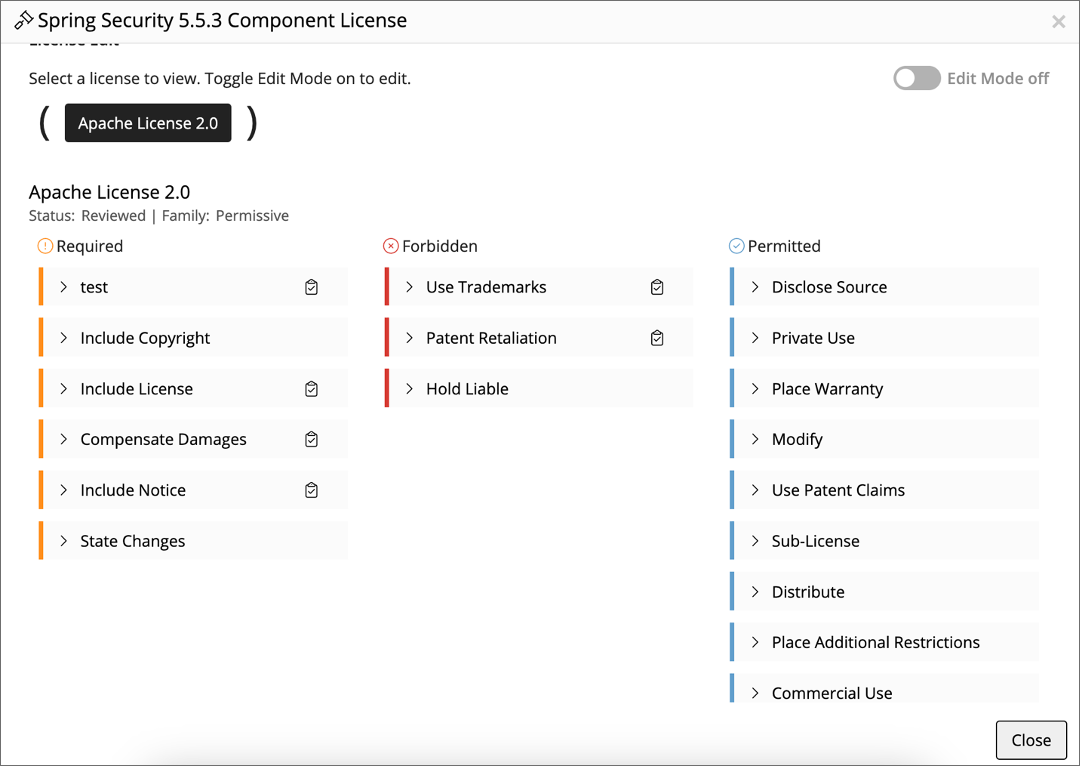This screenshot has width=1080, height=766.
Task: Expand the State Changes row
Action: coord(64,541)
